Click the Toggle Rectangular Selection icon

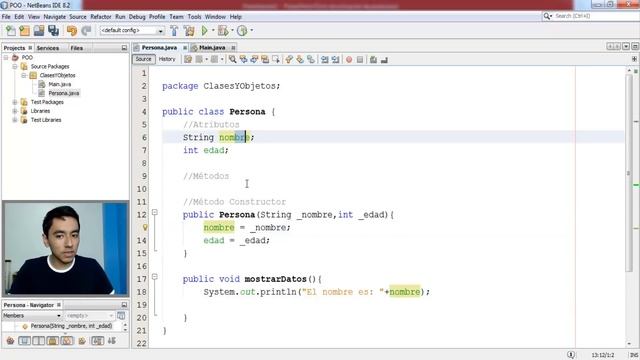[x=276, y=60]
